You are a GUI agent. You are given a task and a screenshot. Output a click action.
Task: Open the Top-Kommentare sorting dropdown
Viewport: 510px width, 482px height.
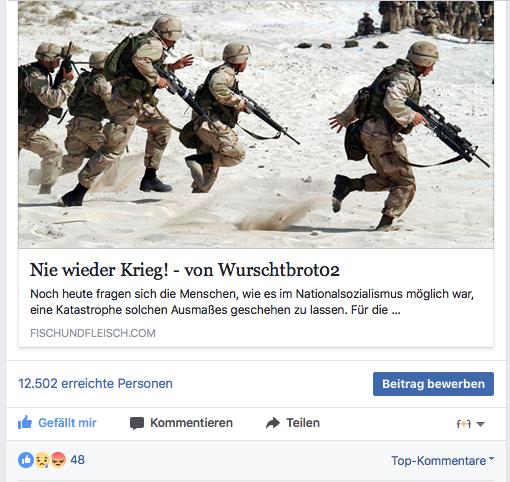coord(442,461)
